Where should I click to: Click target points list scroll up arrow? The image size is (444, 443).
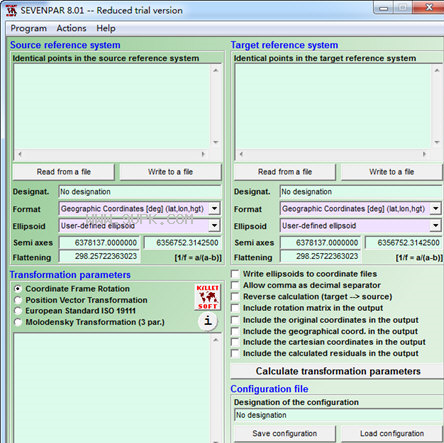tap(437, 70)
